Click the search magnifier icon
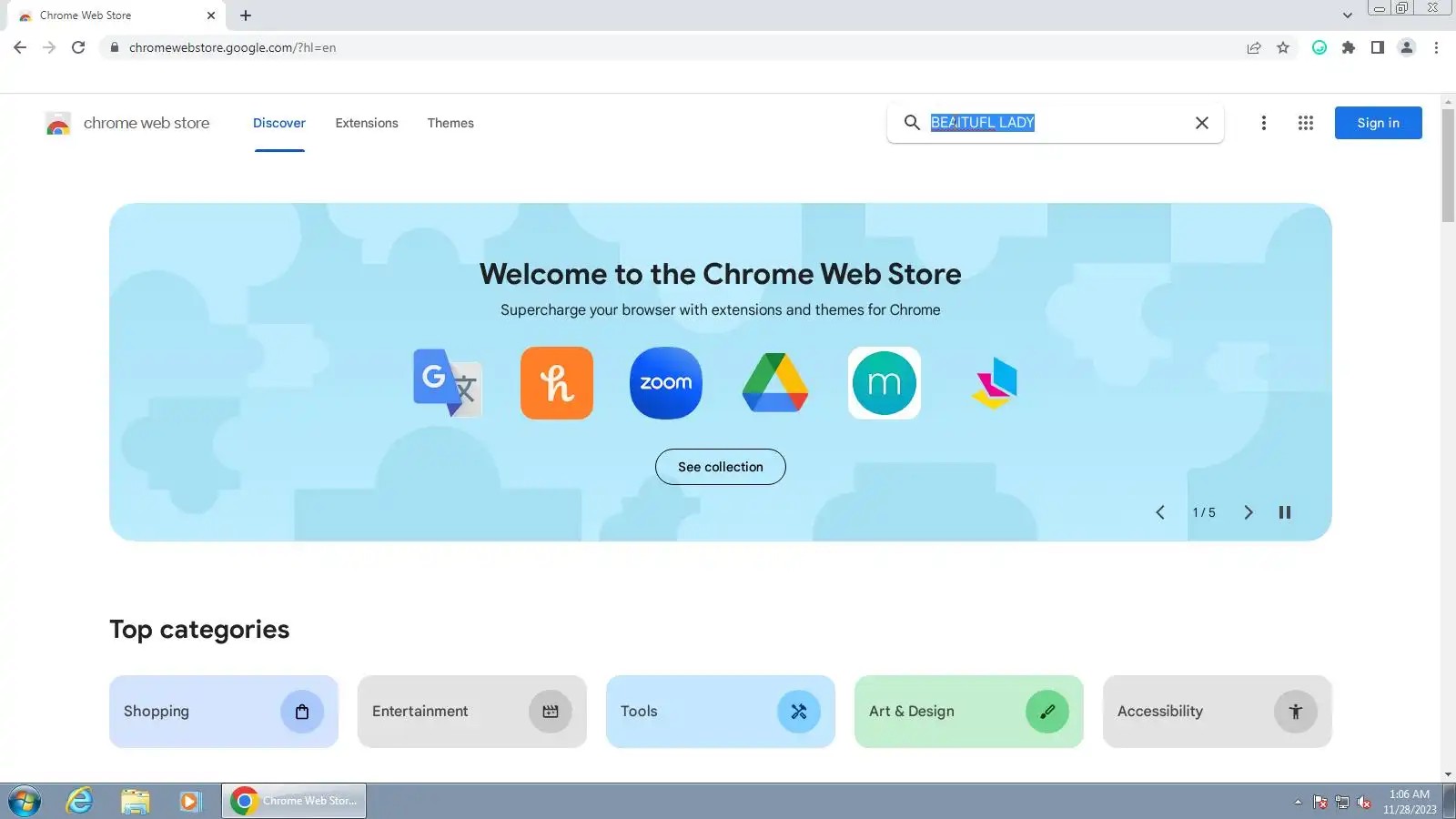The height and width of the screenshot is (819, 1456). [x=912, y=123]
